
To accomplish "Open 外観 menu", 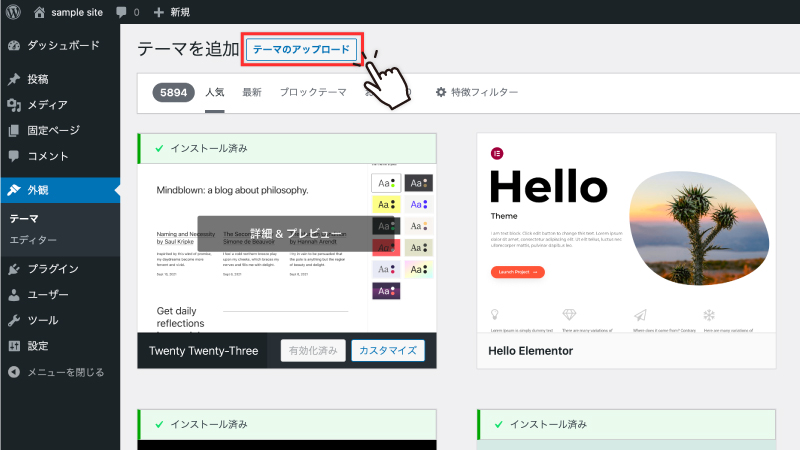I will click(38, 190).
